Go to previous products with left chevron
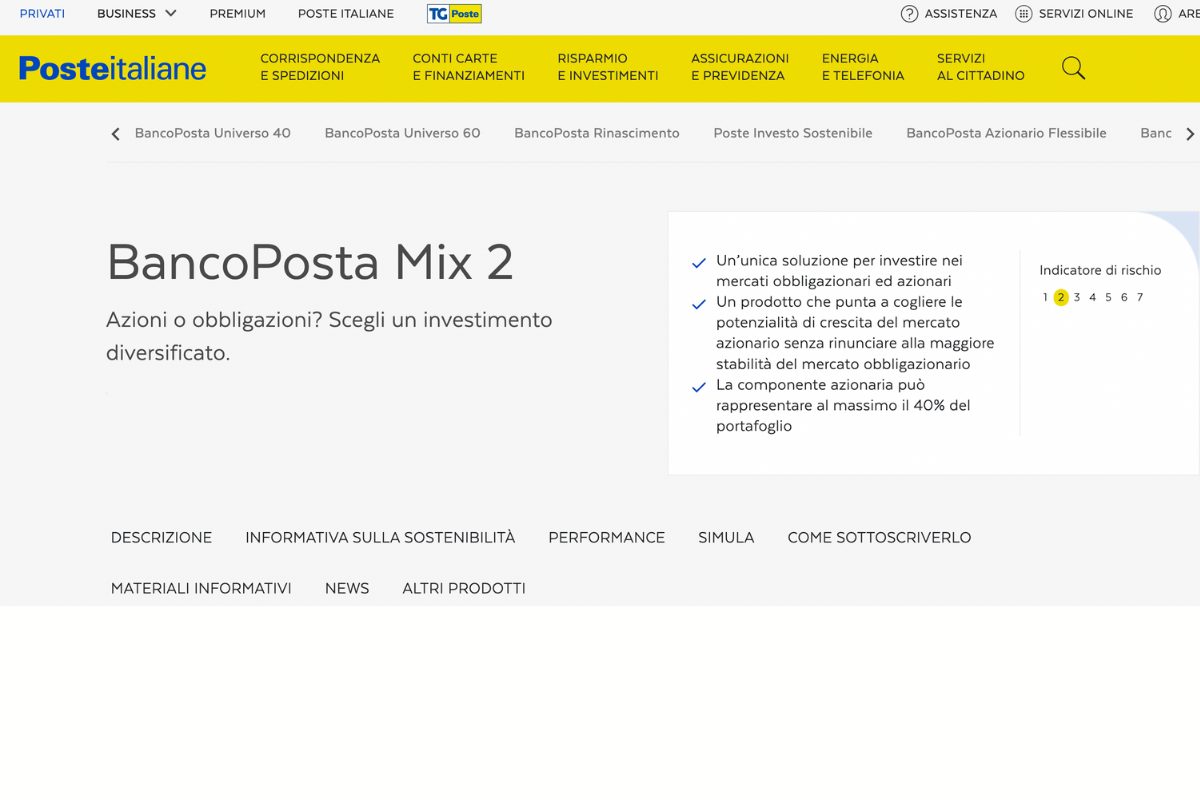This screenshot has height=800, width=1200. tap(115, 134)
